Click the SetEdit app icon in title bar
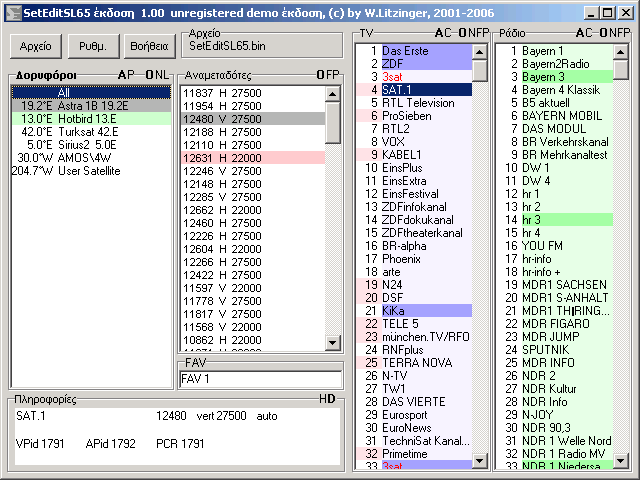This screenshot has width=640, height=480. point(13,13)
